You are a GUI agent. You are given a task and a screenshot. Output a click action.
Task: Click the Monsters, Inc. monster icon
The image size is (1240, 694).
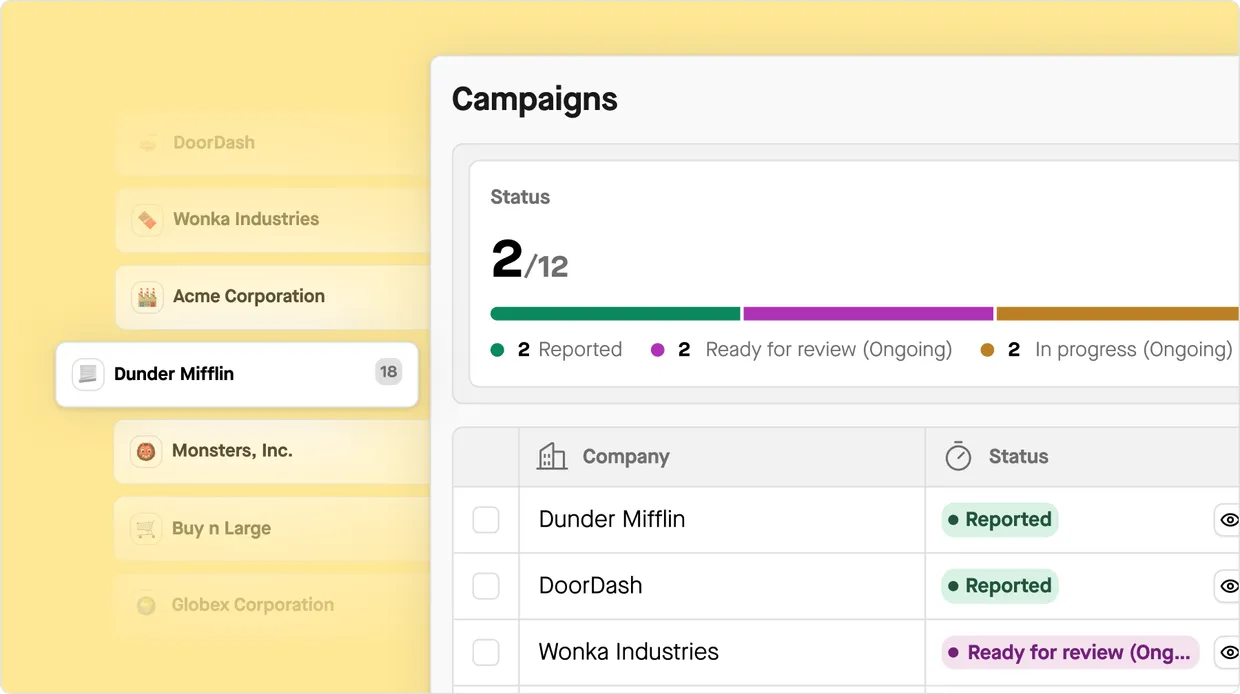pos(147,451)
